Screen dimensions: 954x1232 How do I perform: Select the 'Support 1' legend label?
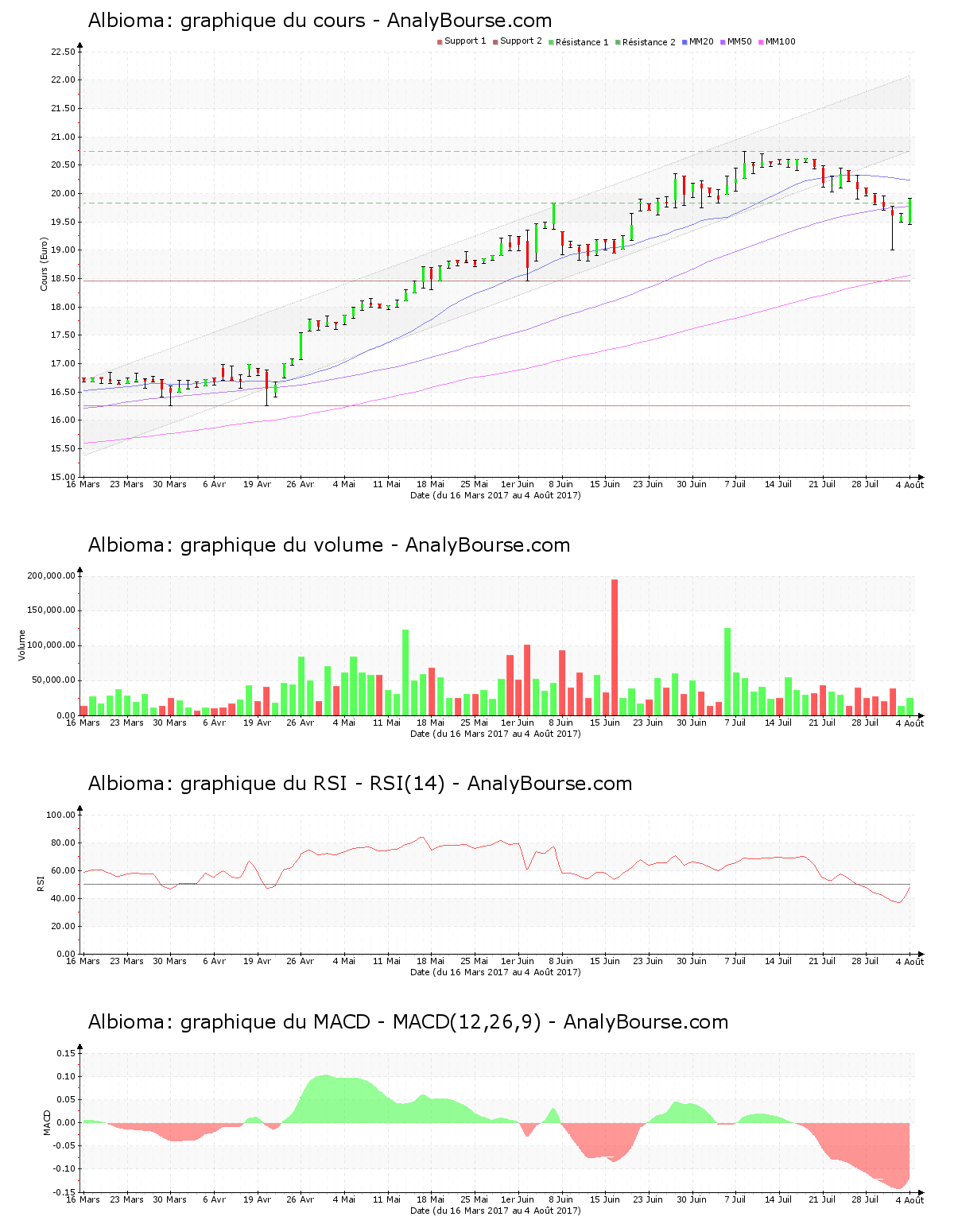coord(465,41)
